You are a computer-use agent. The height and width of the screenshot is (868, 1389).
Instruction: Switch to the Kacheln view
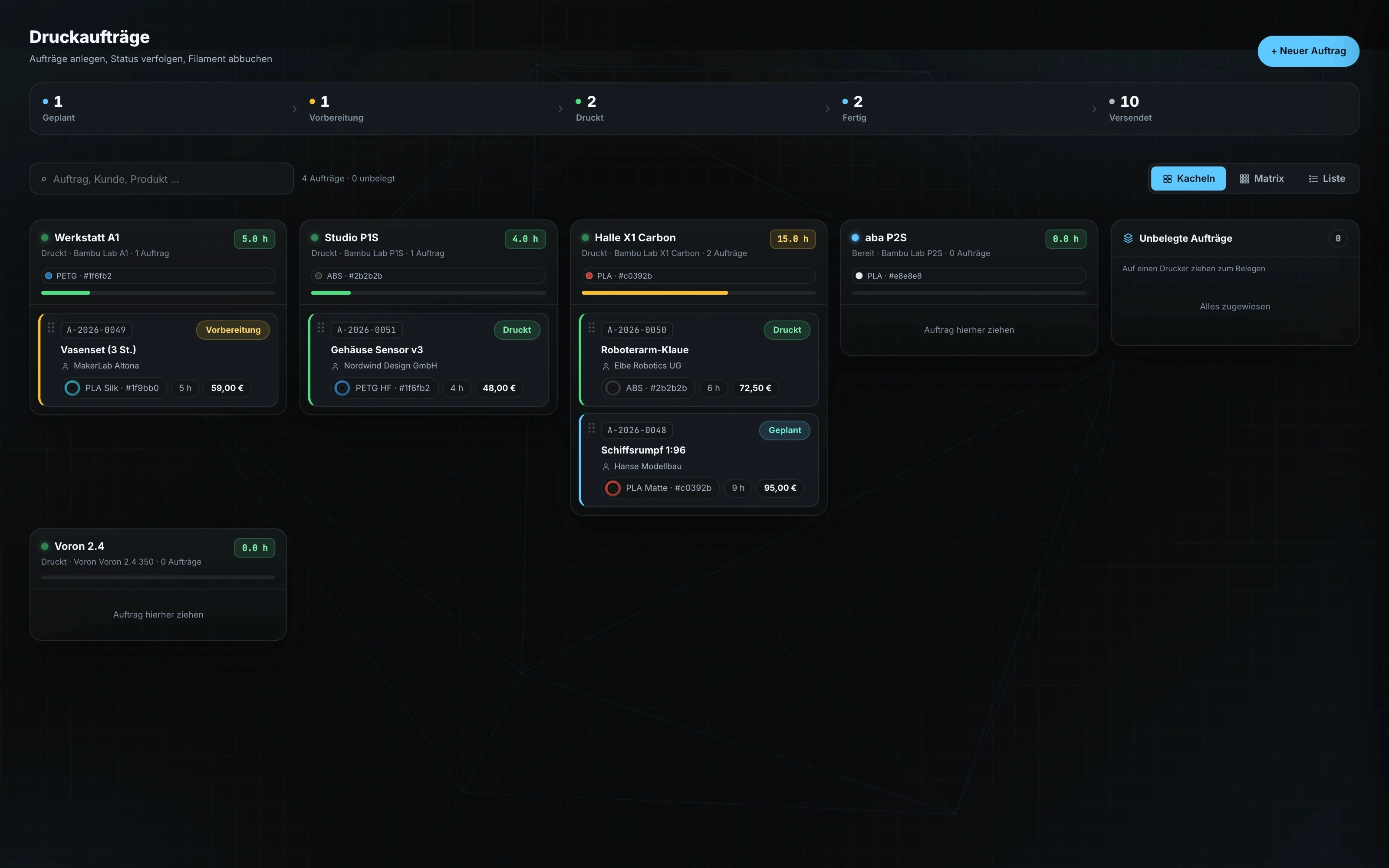pyautogui.click(x=1188, y=178)
